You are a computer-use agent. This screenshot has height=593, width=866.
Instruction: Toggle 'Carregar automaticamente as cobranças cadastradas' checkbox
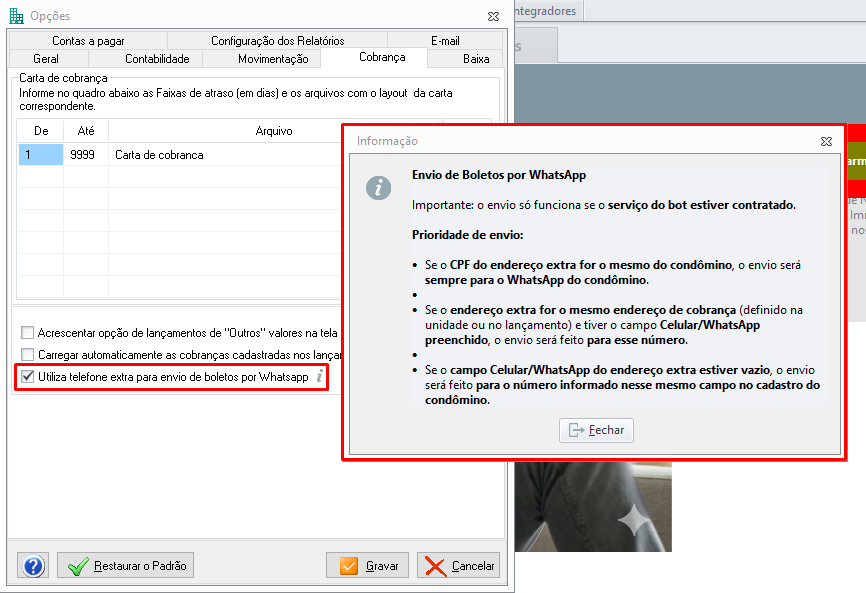point(27,354)
